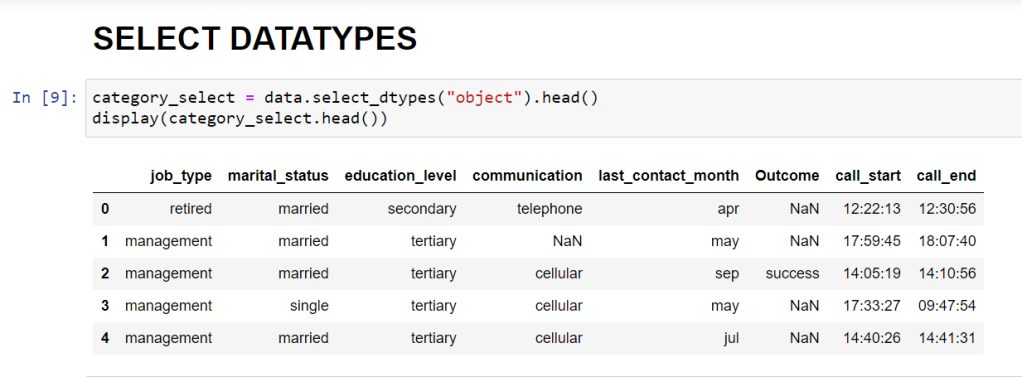Click the 'telephone' communication cell

(x=549, y=209)
